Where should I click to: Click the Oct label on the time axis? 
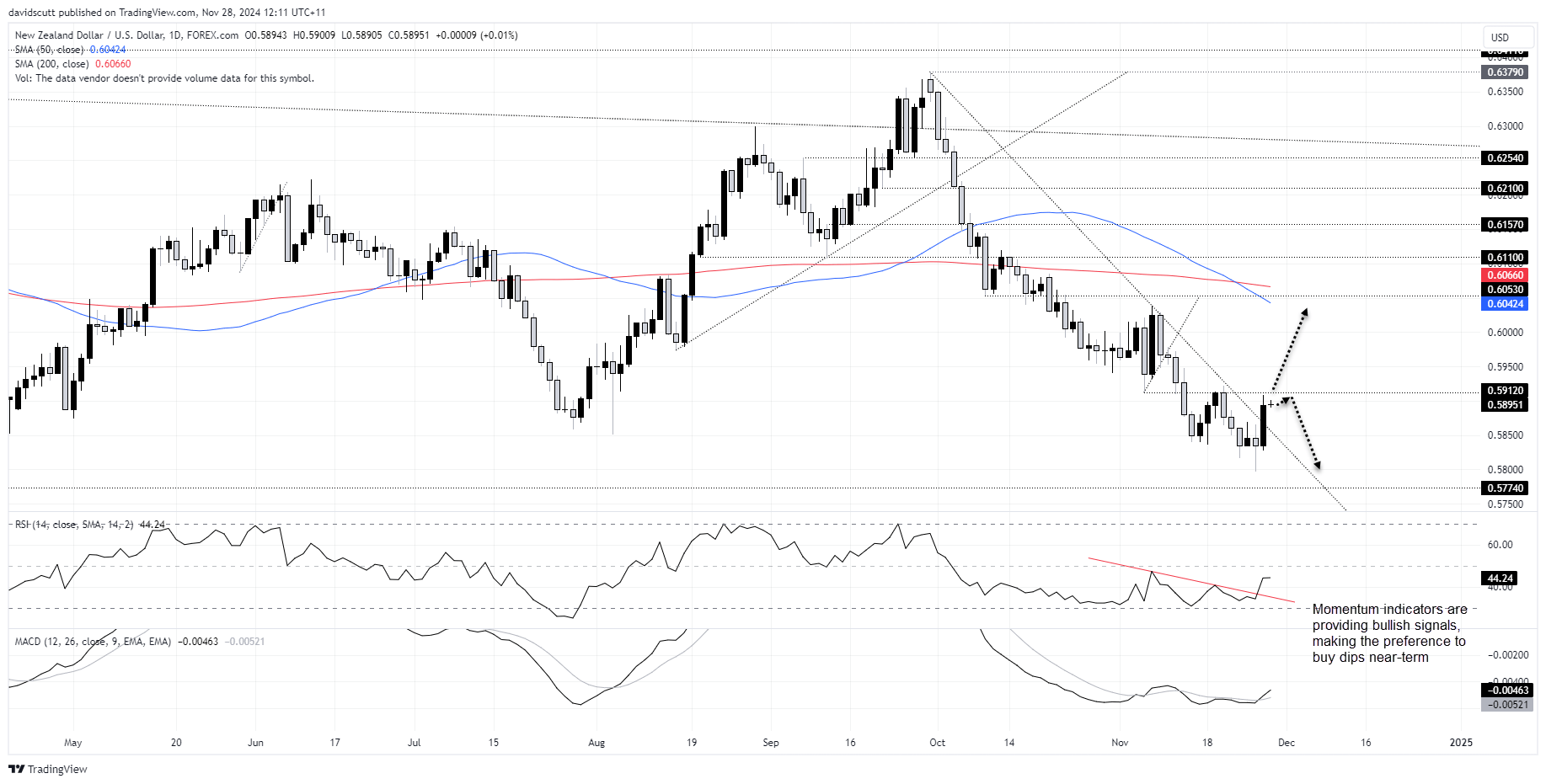pos(937,743)
